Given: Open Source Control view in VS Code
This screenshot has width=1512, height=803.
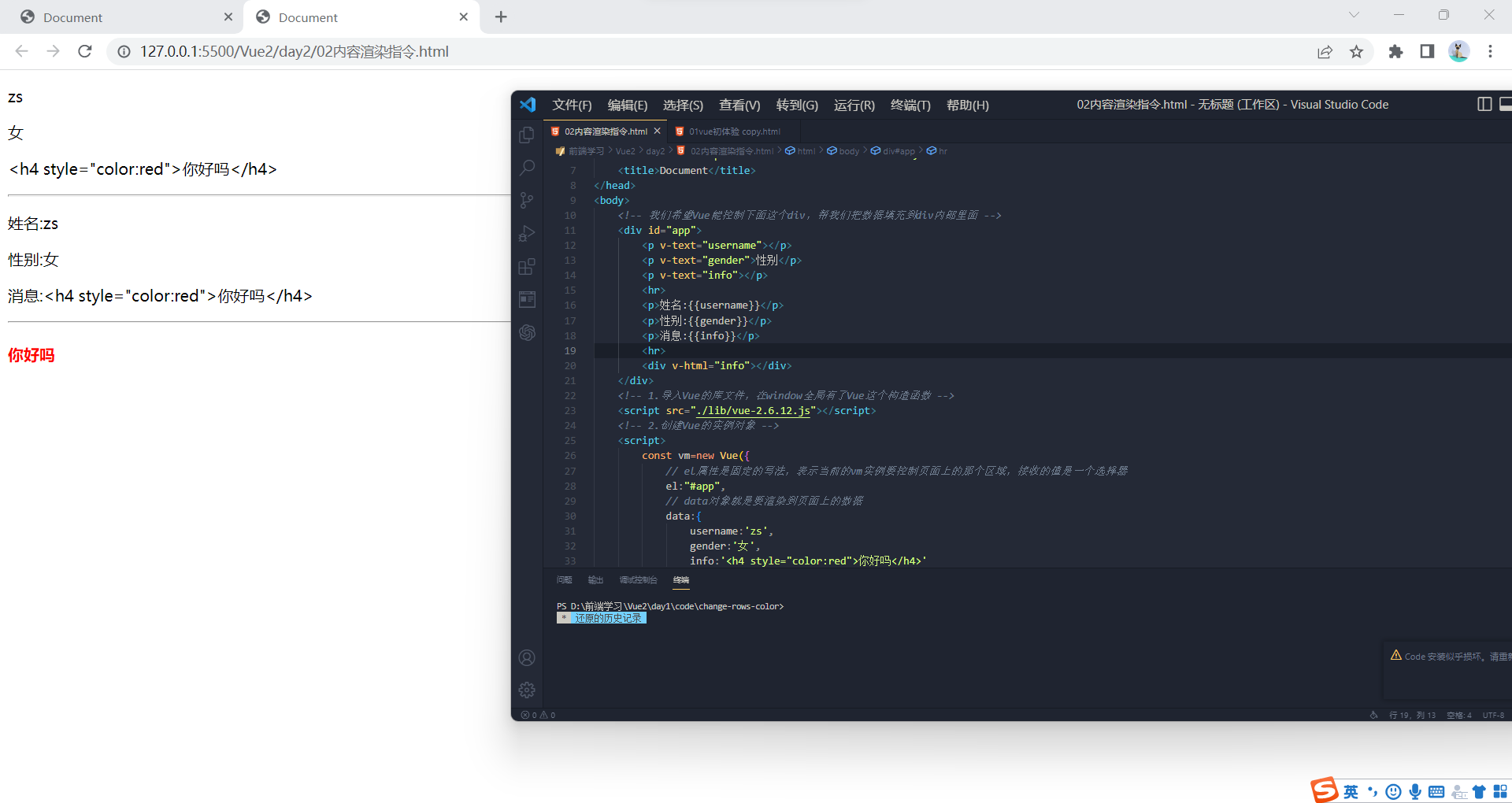Looking at the screenshot, I should click(x=527, y=201).
